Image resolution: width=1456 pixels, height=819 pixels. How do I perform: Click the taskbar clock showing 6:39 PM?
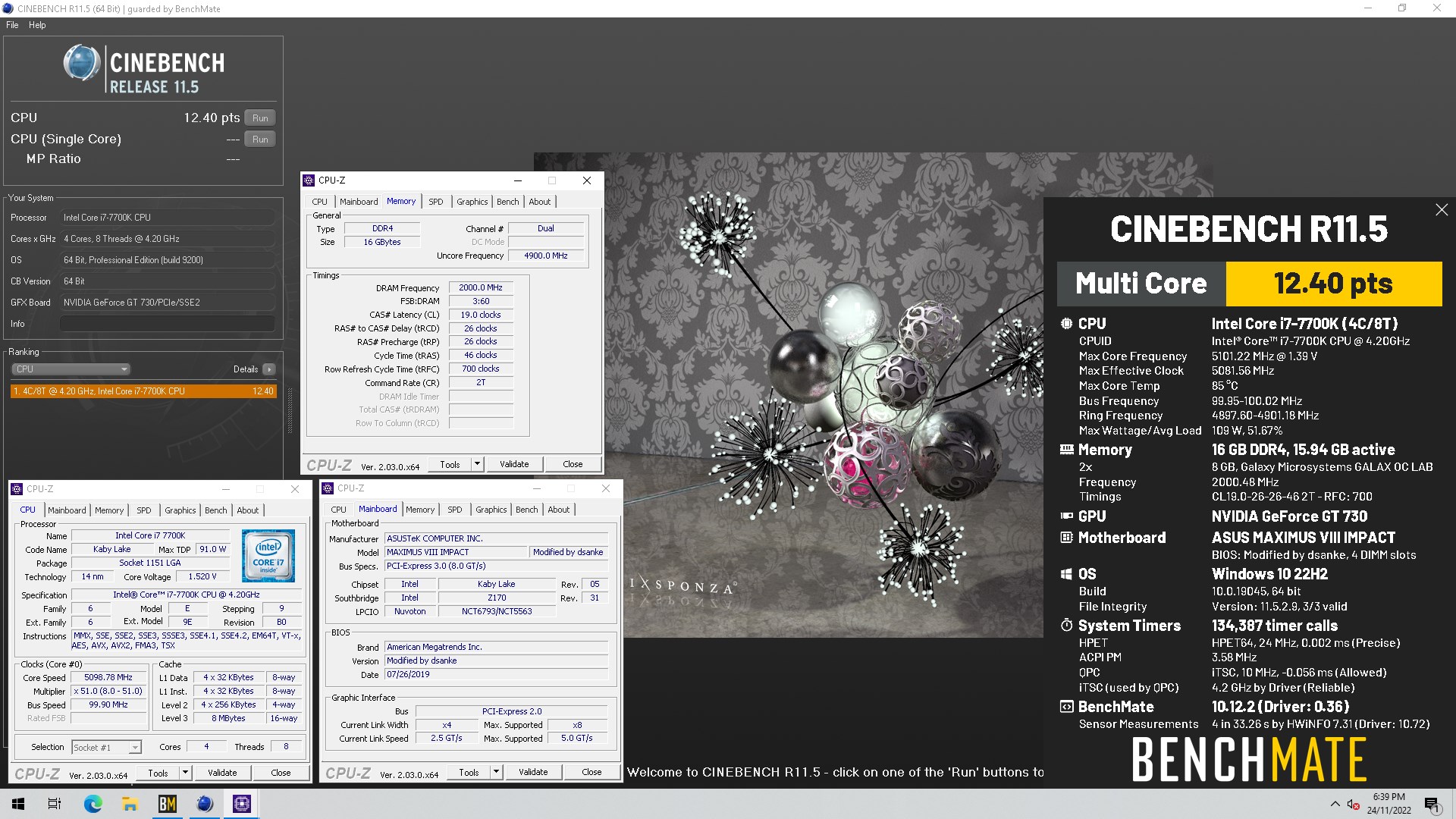pos(1389,803)
